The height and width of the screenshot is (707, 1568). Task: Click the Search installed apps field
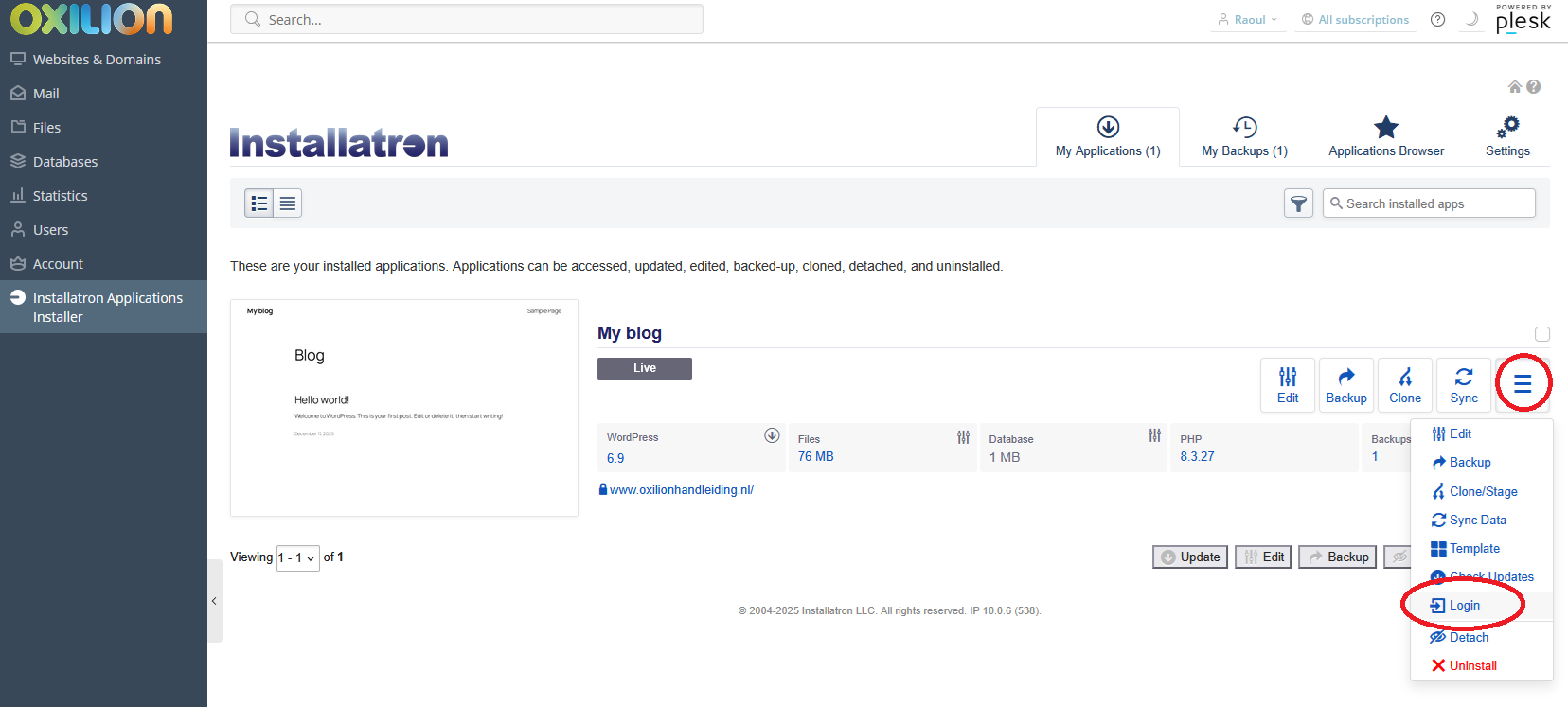[x=1429, y=203]
